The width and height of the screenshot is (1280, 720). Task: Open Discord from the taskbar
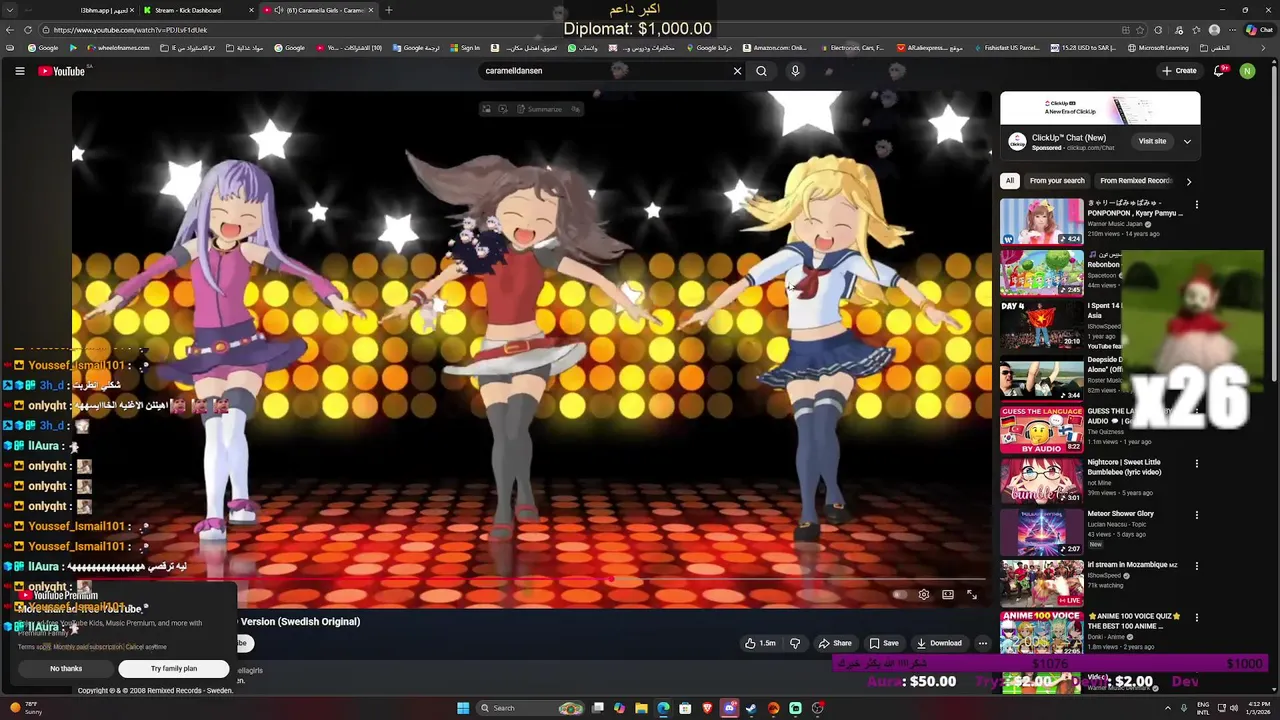coord(729,708)
